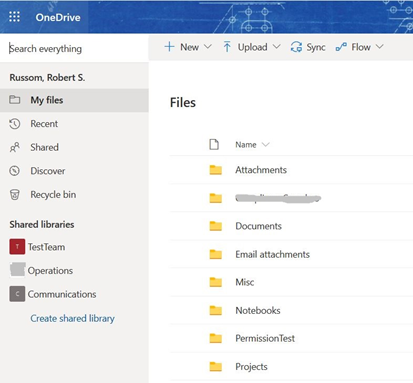Open the Name column sort dropdown

[266, 144]
